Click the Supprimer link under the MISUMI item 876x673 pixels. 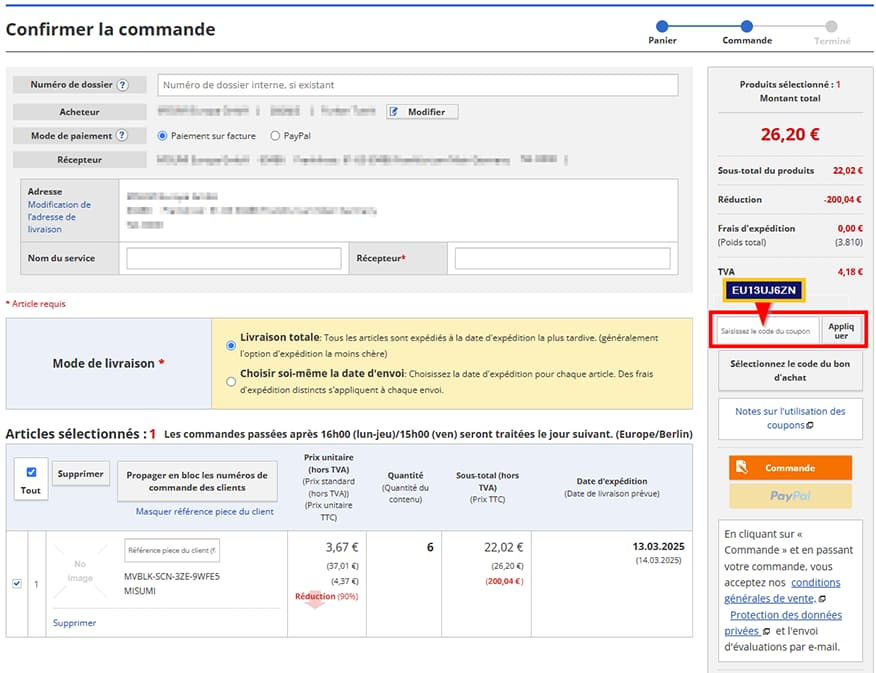pos(74,622)
